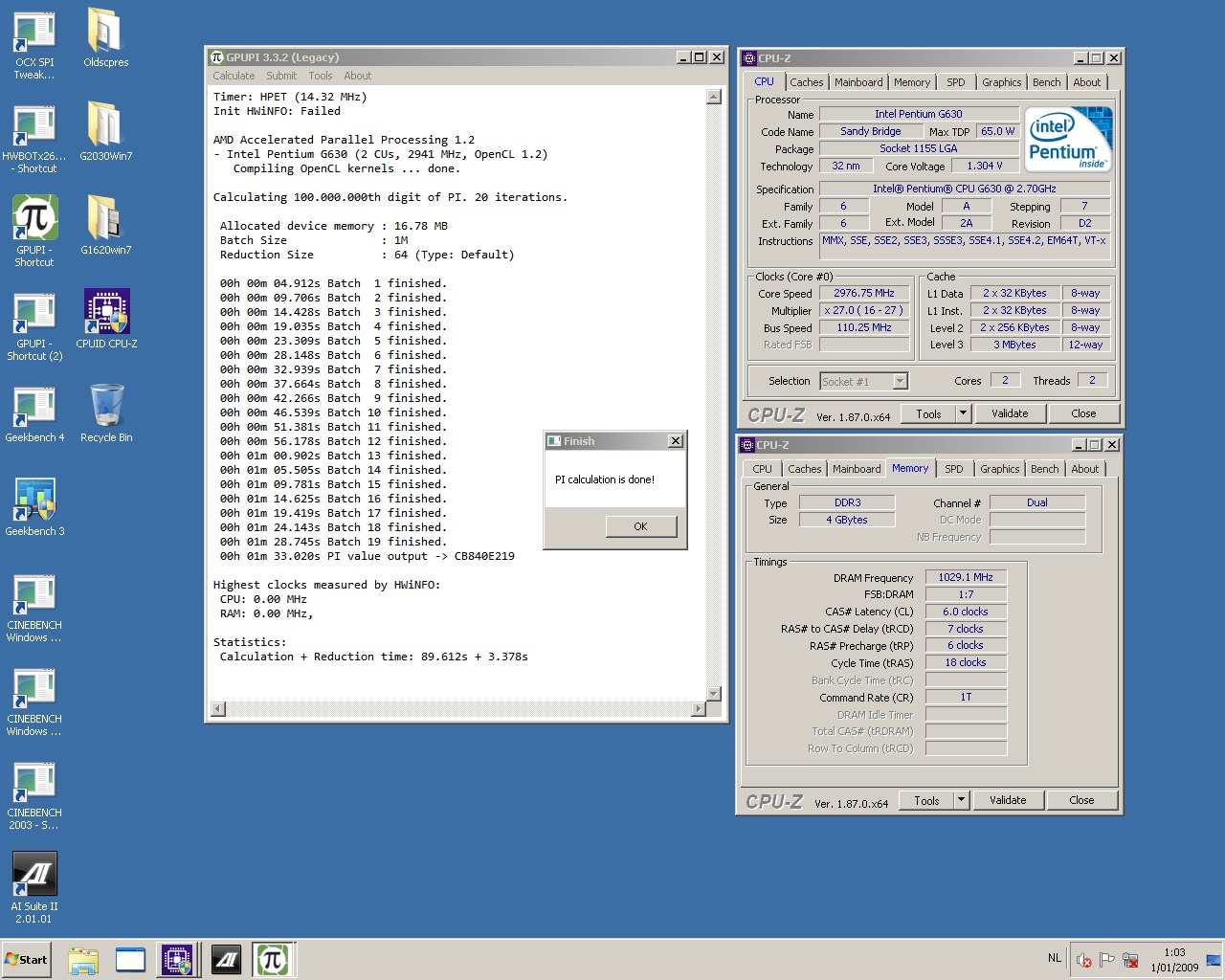The height and width of the screenshot is (980, 1225).
Task: Open the Geekbench 4 shortcut
Action: click(x=34, y=413)
